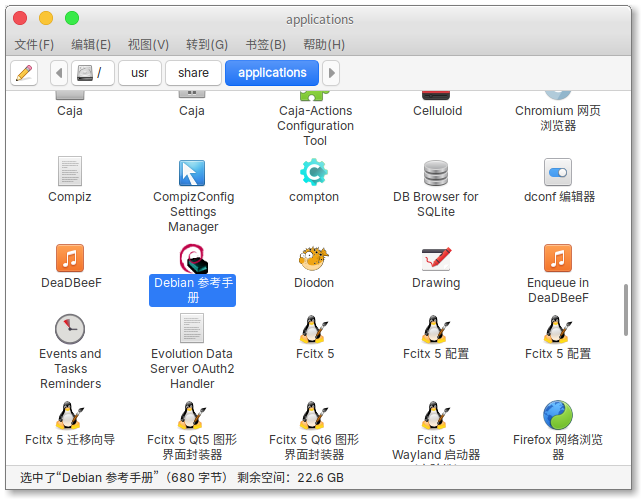641x499 pixels.
Task: Select Evolution Data Server OAuth2 Handler icon
Action: tap(192, 328)
